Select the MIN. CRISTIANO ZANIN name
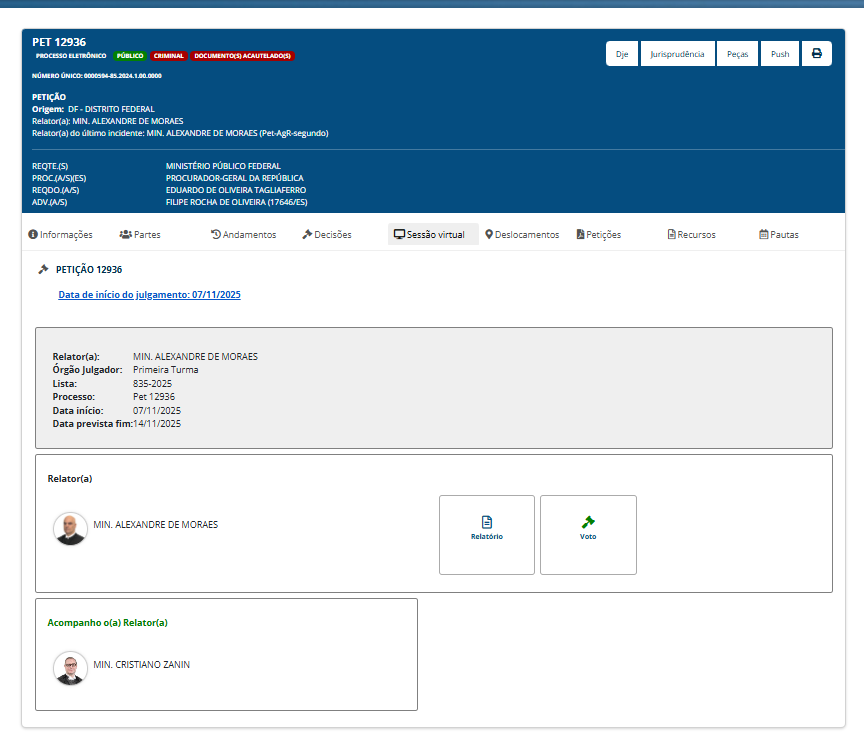 coord(142,664)
